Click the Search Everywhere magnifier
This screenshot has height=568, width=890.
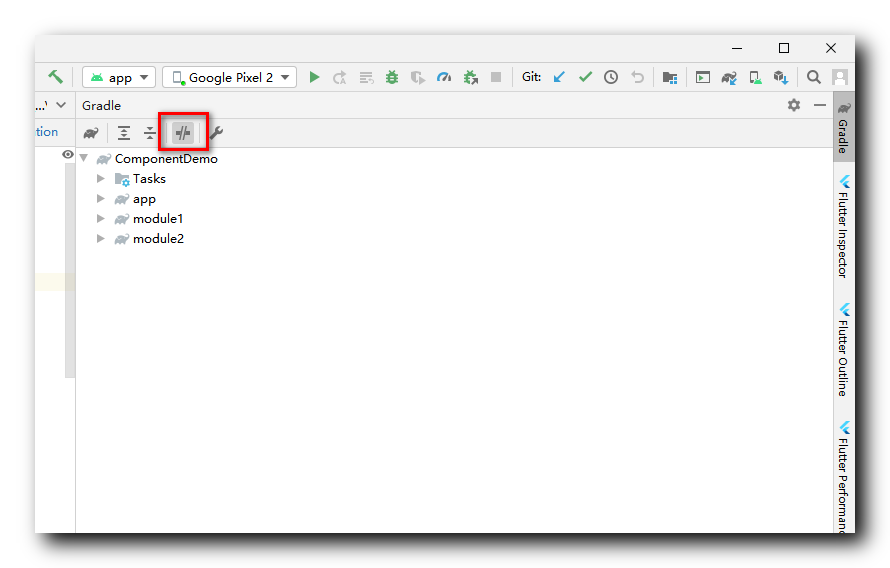tap(813, 77)
